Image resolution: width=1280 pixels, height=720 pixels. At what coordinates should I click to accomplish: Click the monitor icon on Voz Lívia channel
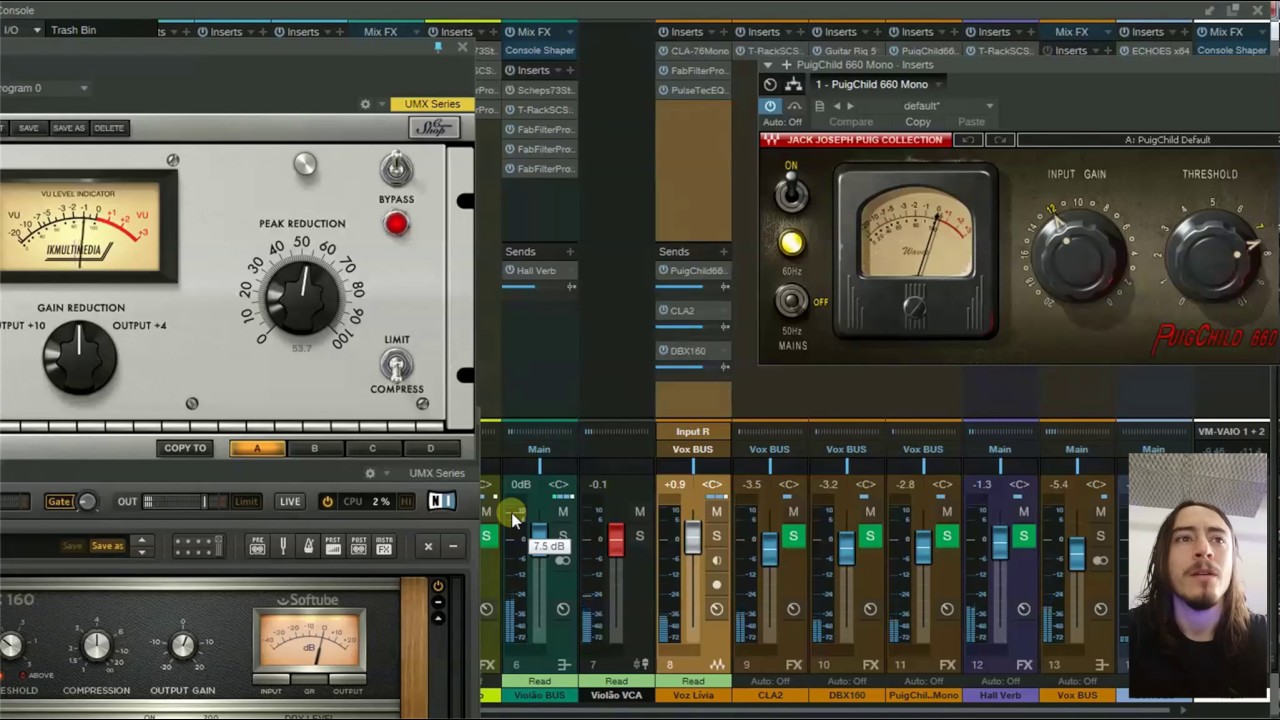pyautogui.click(x=716, y=562)
